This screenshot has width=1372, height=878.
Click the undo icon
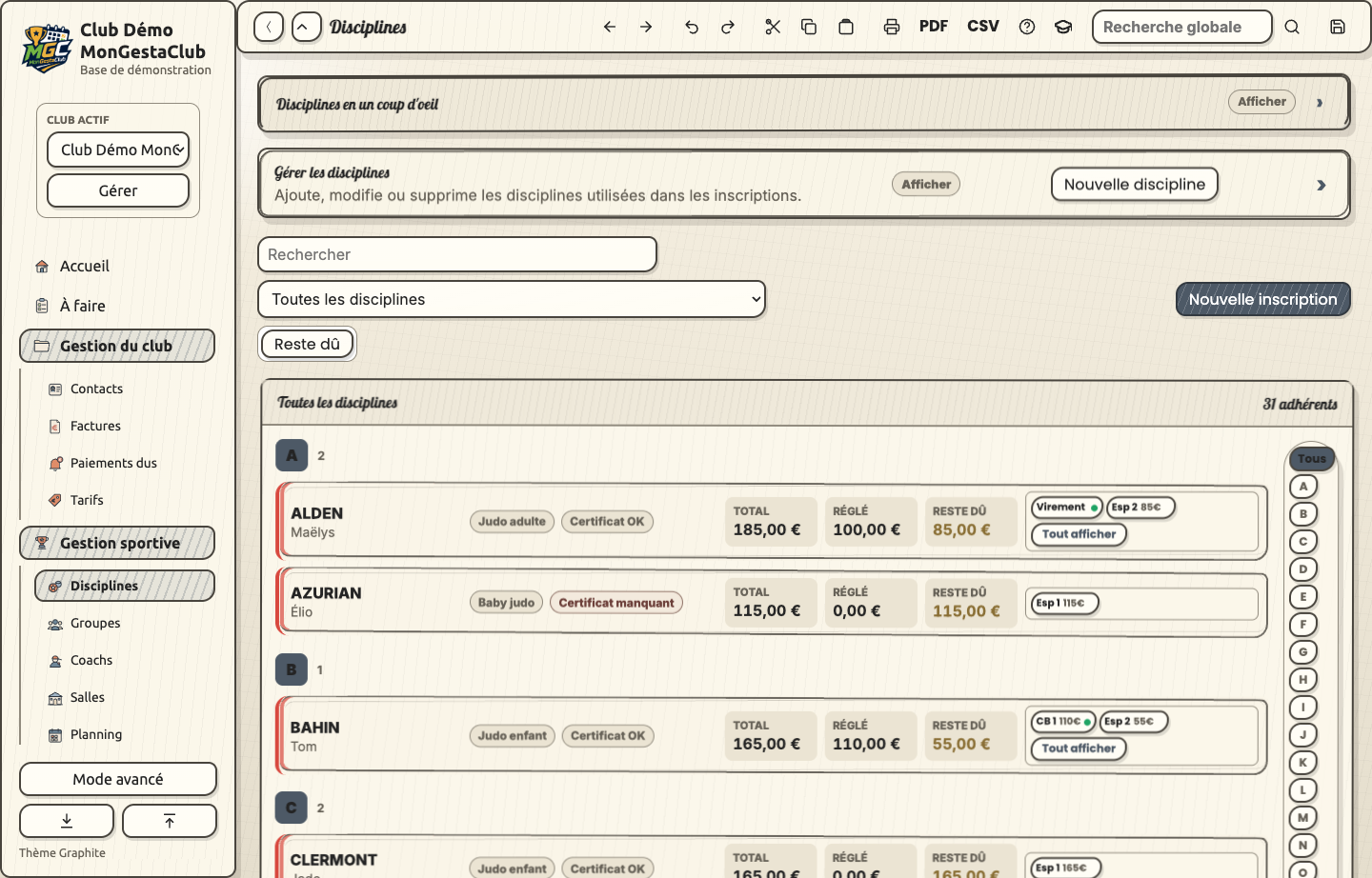[x=692, y=27]
